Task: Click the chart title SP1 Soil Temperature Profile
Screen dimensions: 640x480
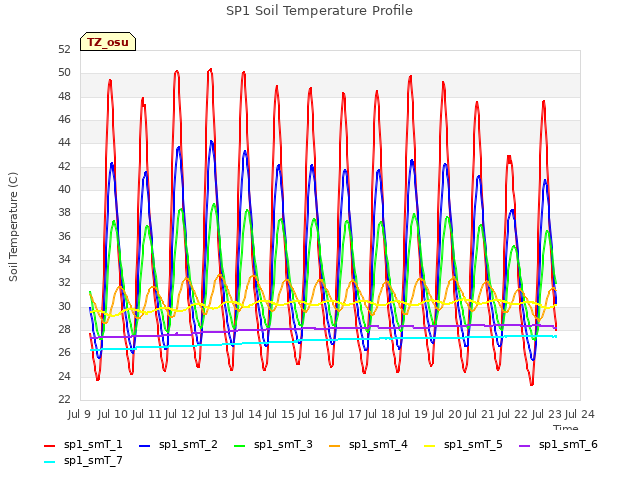Action: 319,11
